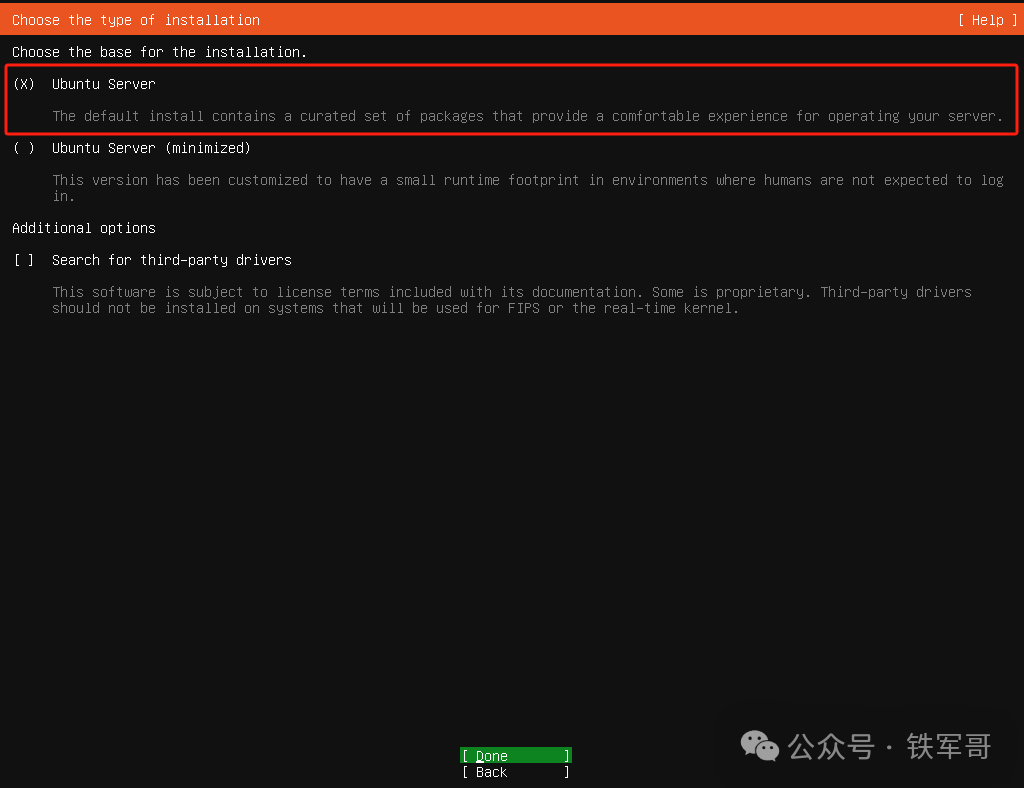Click the 'Ubuntu Server' label text
Image resolution: width=1024 pixels, height=788 pixels.
point(104,84)
